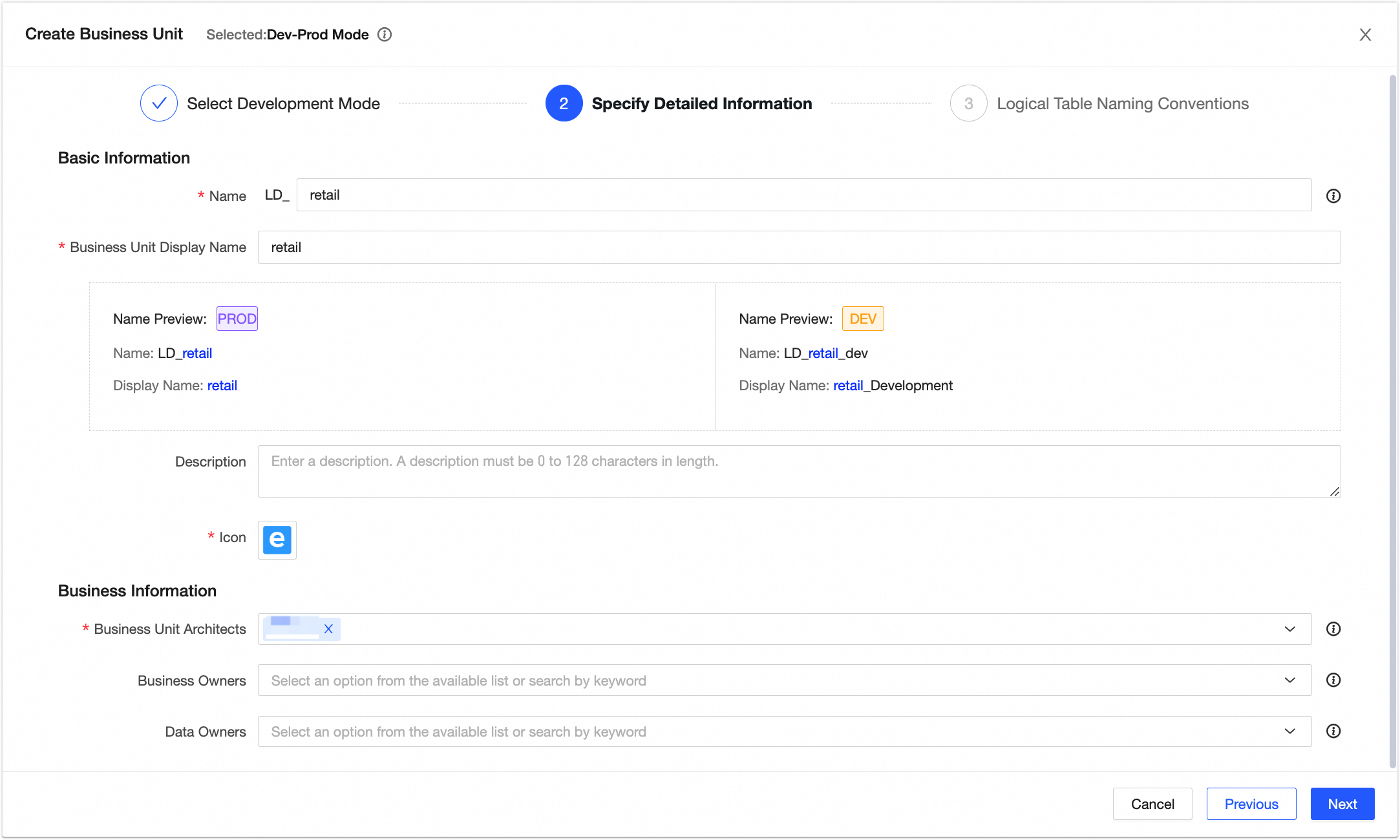Open the Data Owners dropdown
Screen dimensions: 1400x840
[x=783, y=731]
